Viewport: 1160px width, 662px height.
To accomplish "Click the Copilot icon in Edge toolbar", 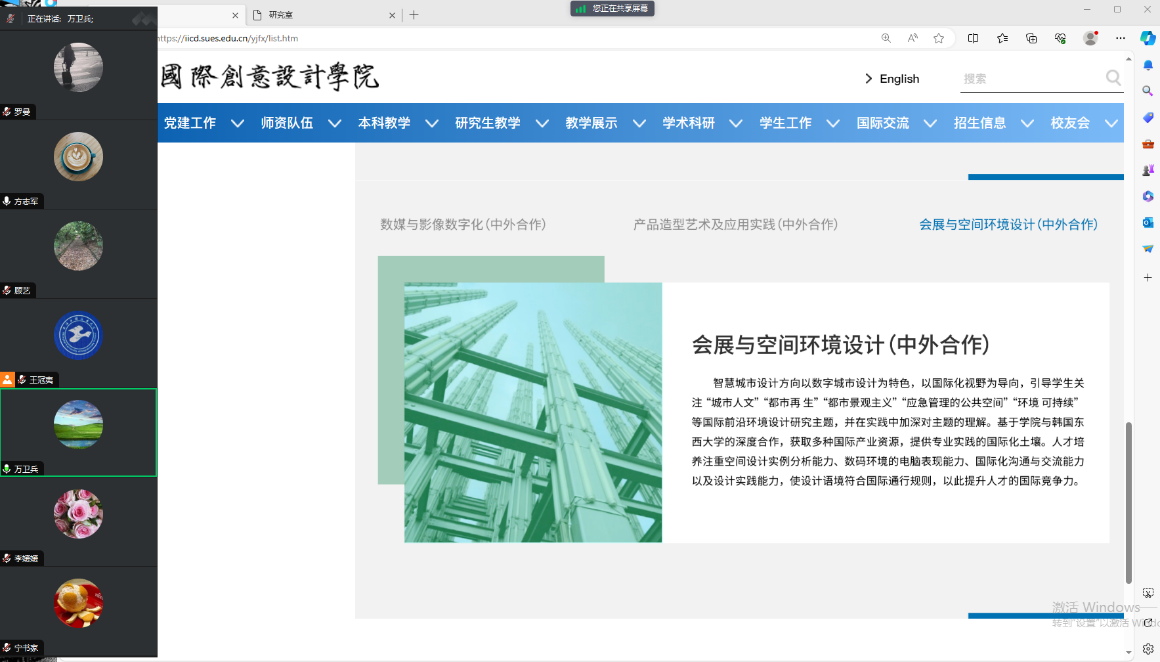I will coord(1148,38).
